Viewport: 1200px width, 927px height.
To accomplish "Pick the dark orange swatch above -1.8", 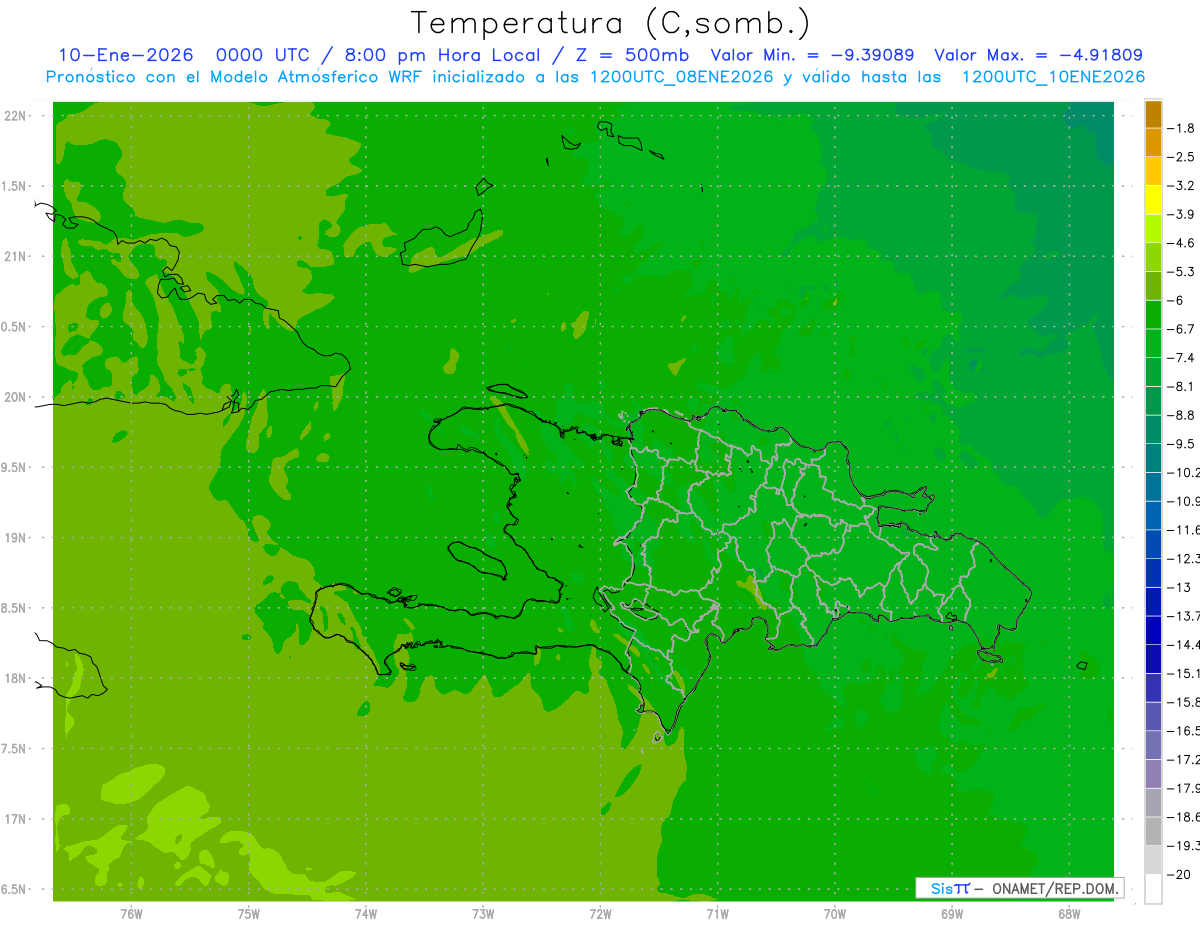I will click(x=1153, y=114).
